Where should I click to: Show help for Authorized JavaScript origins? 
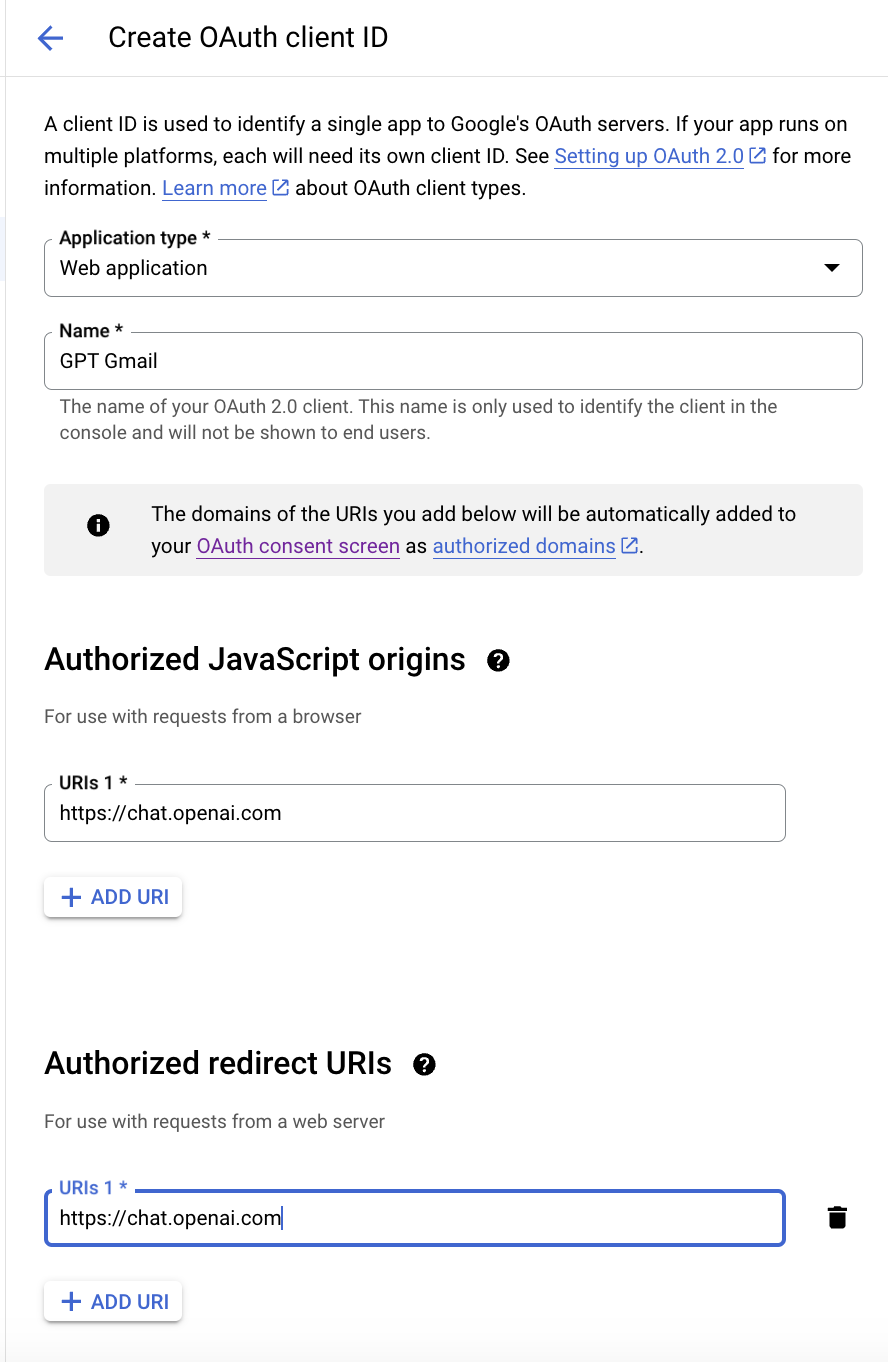tap(498, 660)
